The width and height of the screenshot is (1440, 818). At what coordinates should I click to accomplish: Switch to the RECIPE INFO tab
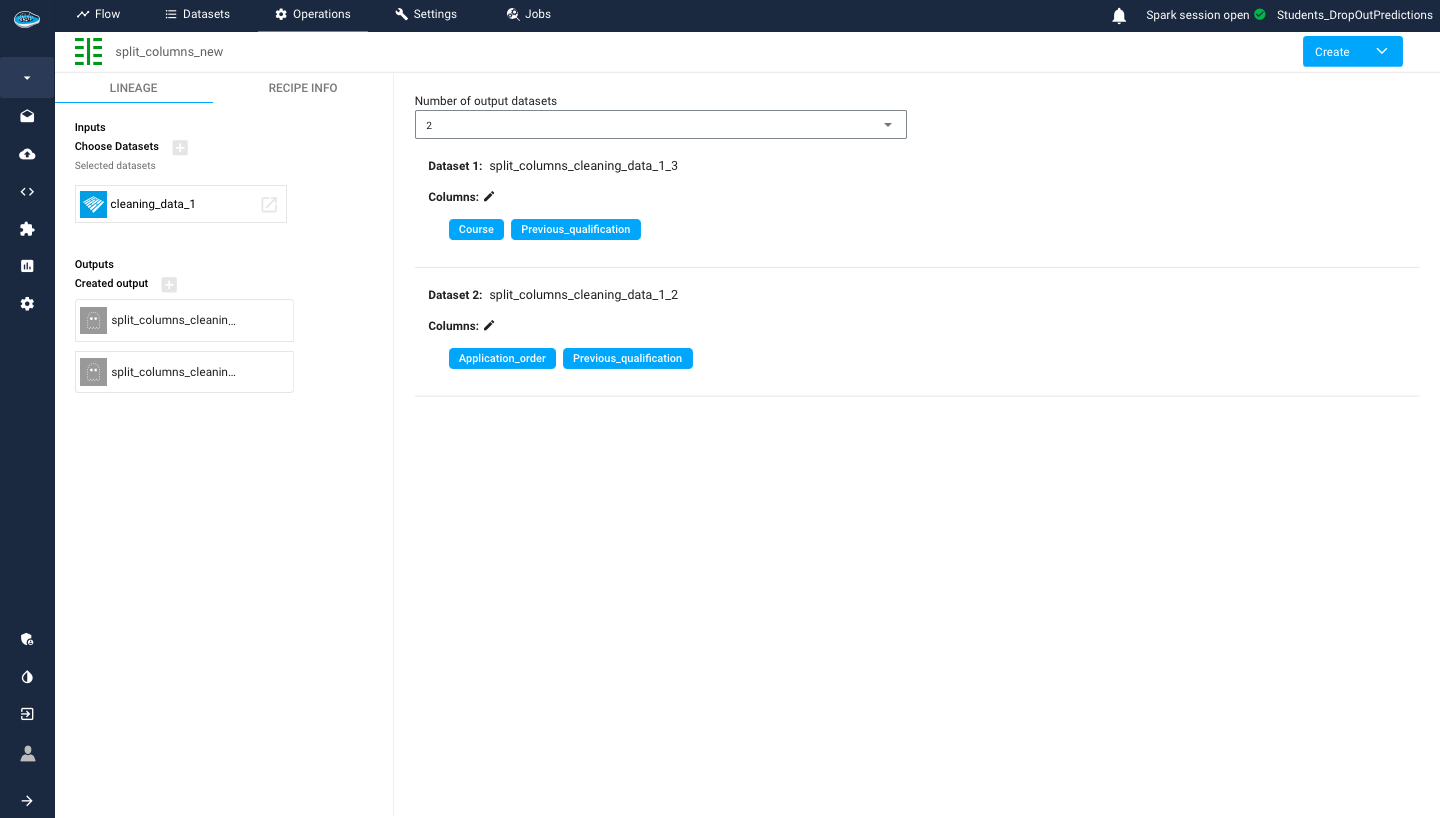302,88
